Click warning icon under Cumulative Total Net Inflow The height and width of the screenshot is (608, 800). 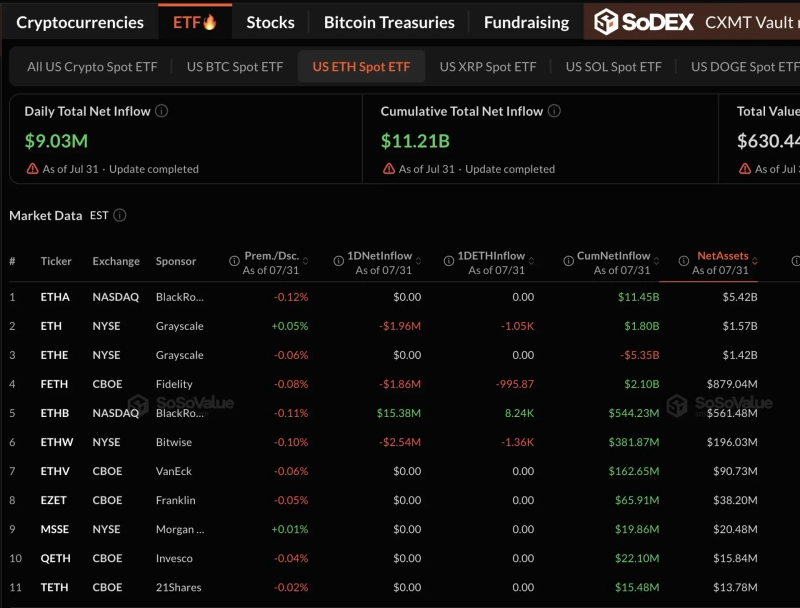pyautogui.click(x=389, y=169)
